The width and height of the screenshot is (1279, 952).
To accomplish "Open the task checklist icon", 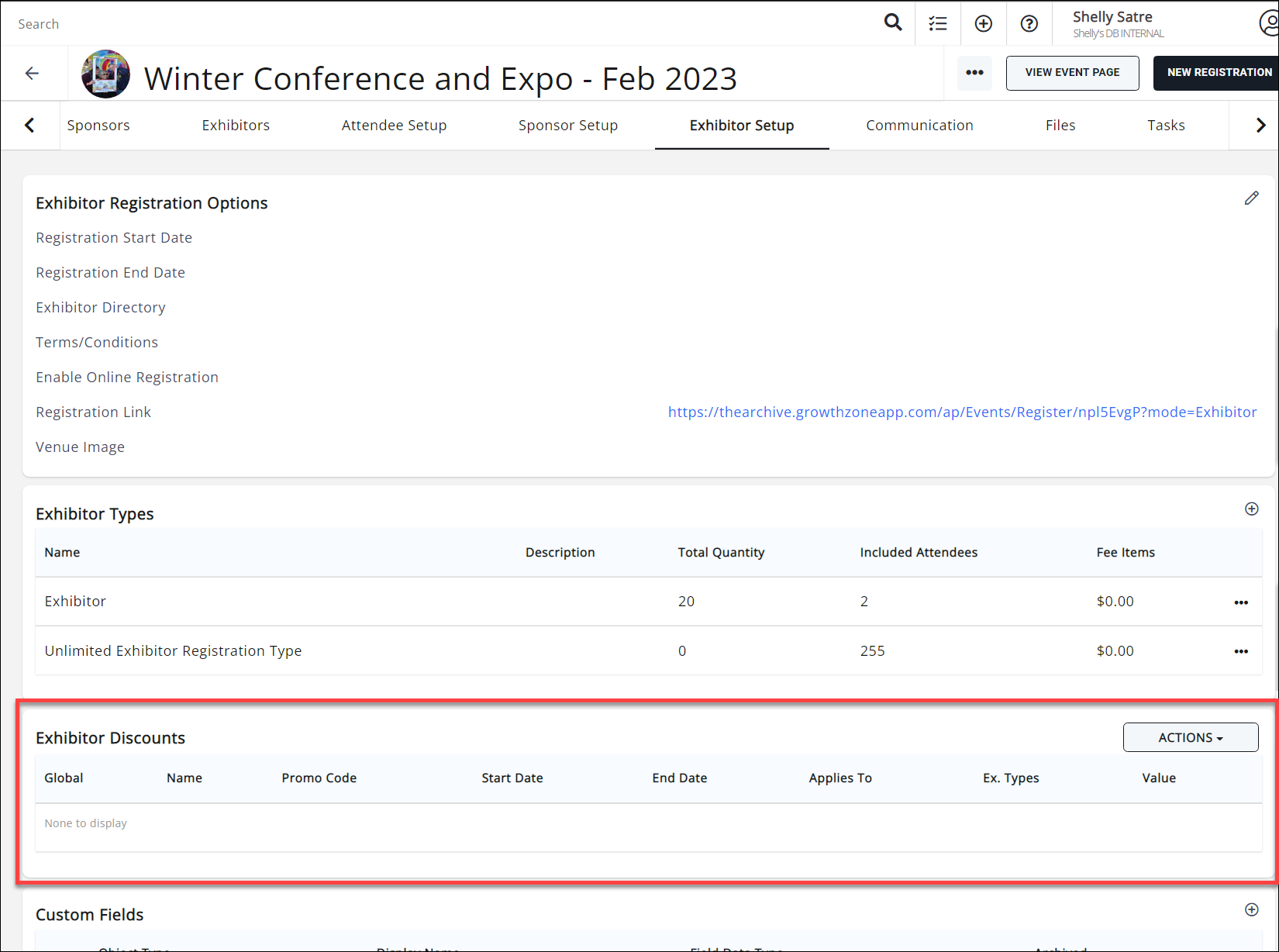I will [x=938, y=23].
